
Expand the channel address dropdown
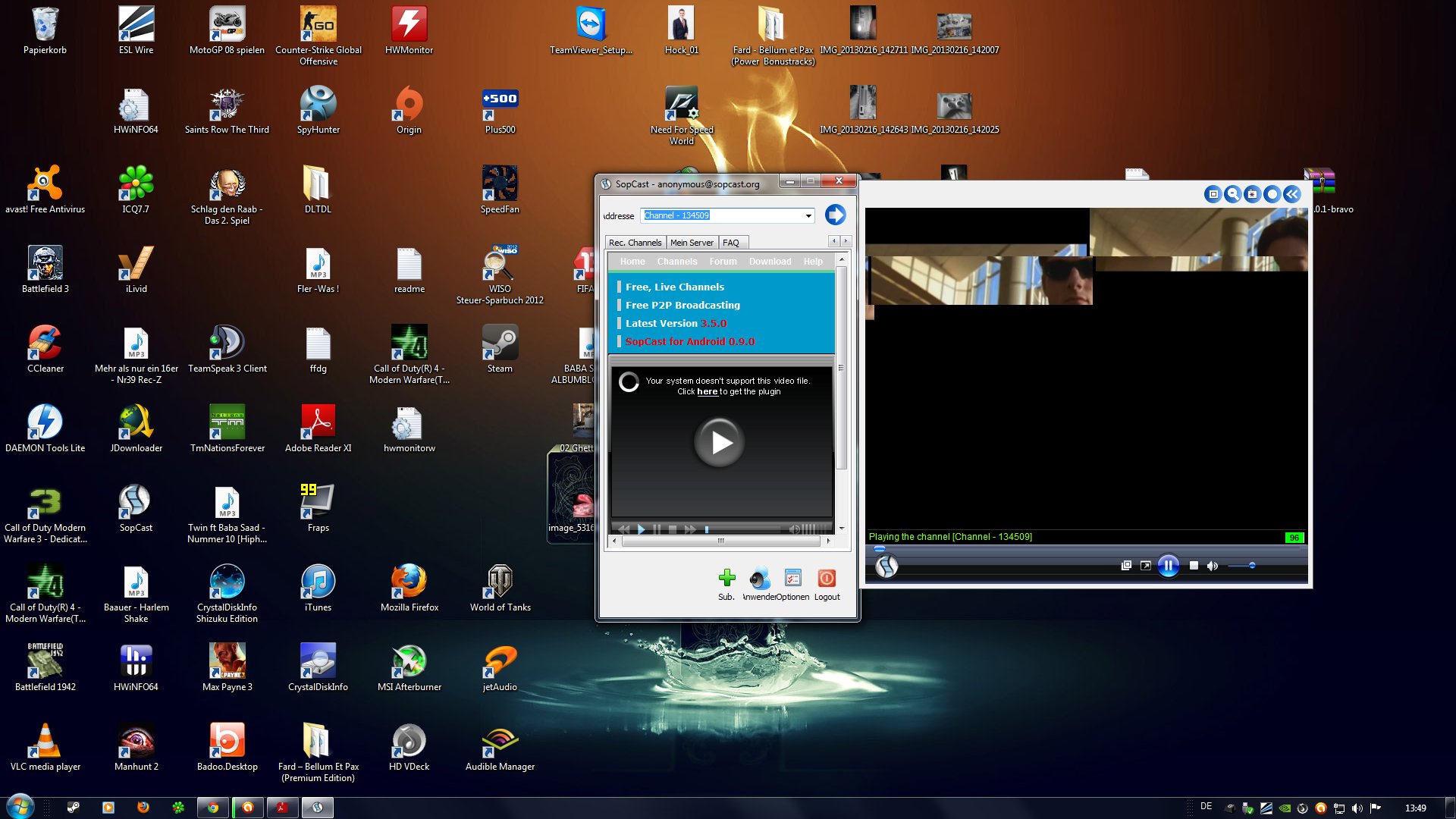(x=808, y=216)
